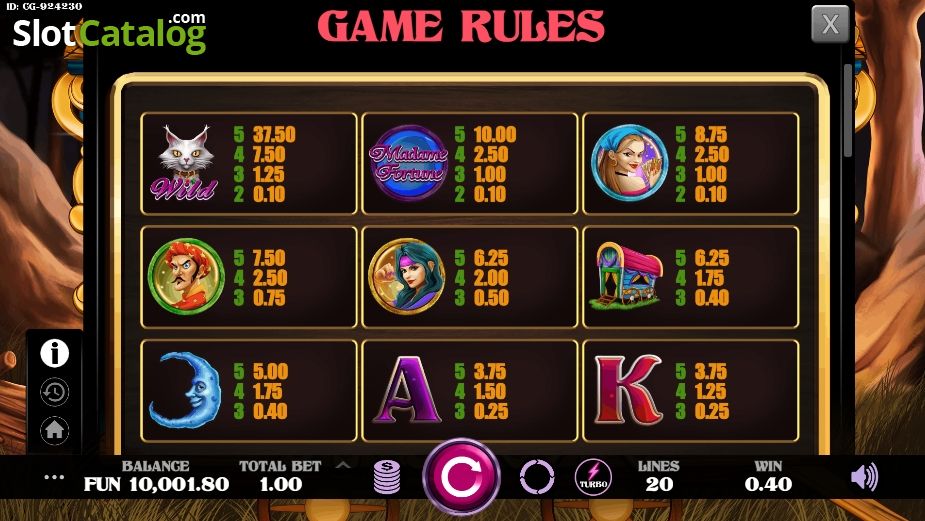This screenshot has height=521, width=925.
Task: Spin the reels with the pink button
Action: [461, 477]
